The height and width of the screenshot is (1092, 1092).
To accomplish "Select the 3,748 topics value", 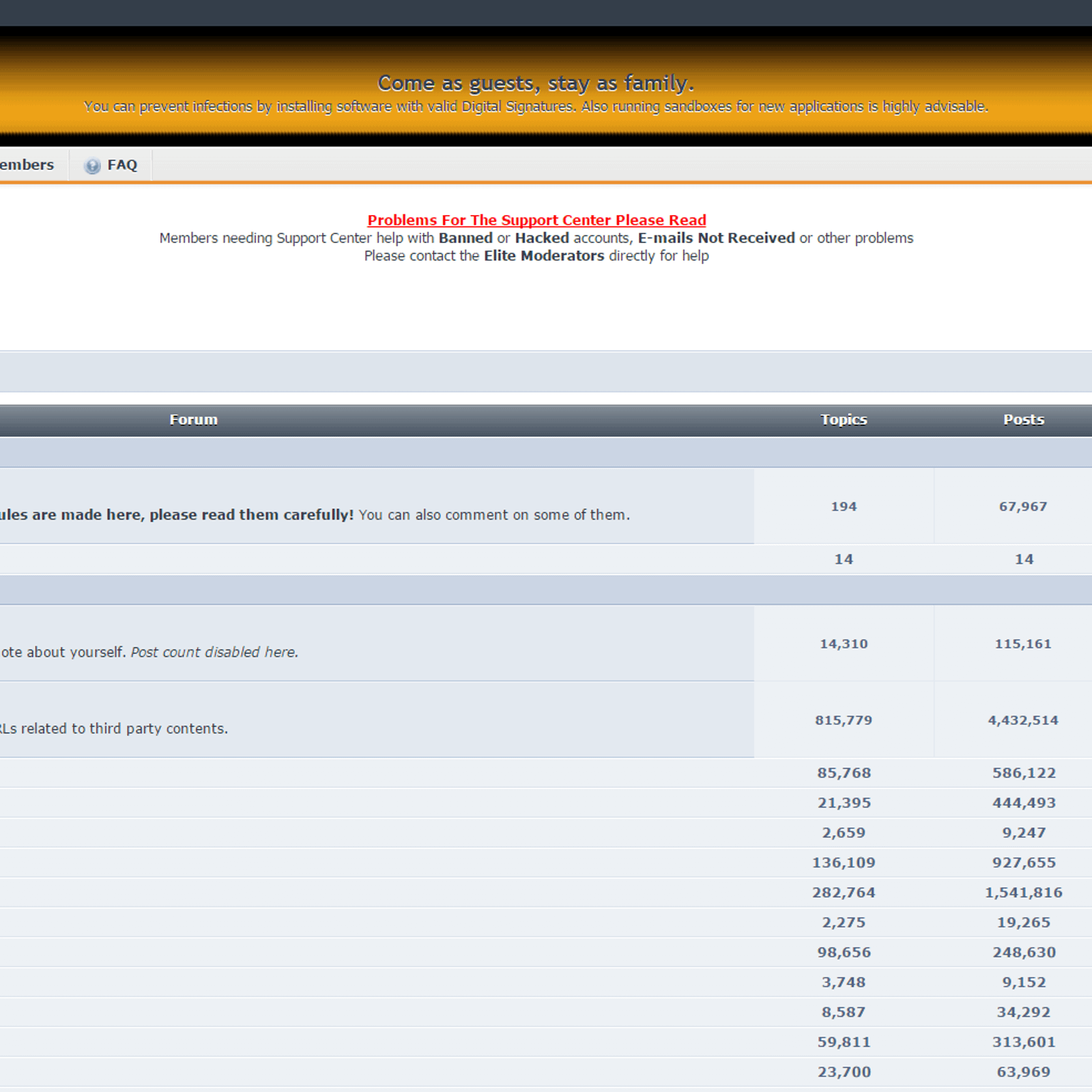I will point(844,982).
